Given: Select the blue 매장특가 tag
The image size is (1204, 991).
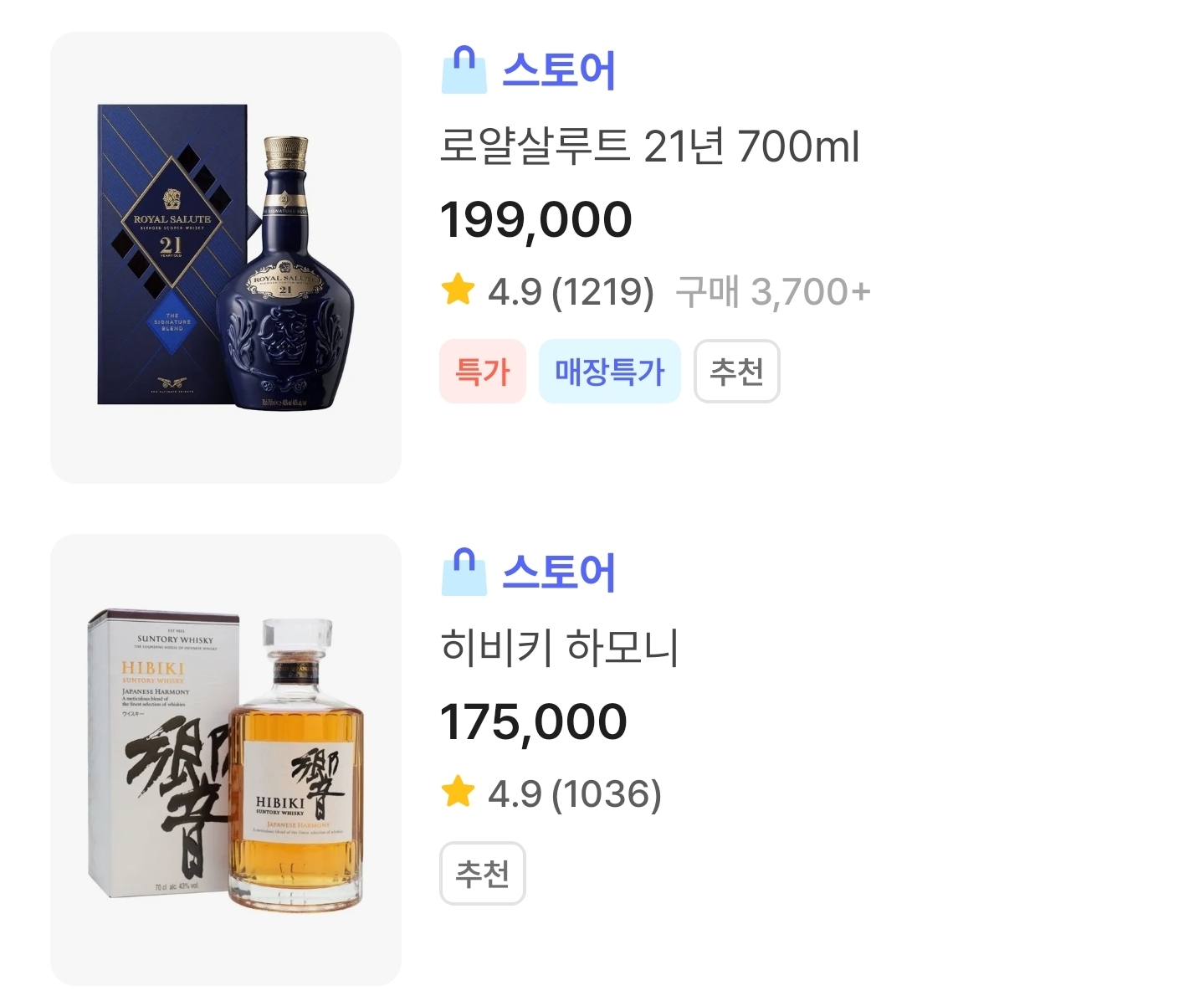Looking at the screenshot, I should click(609, 372).
